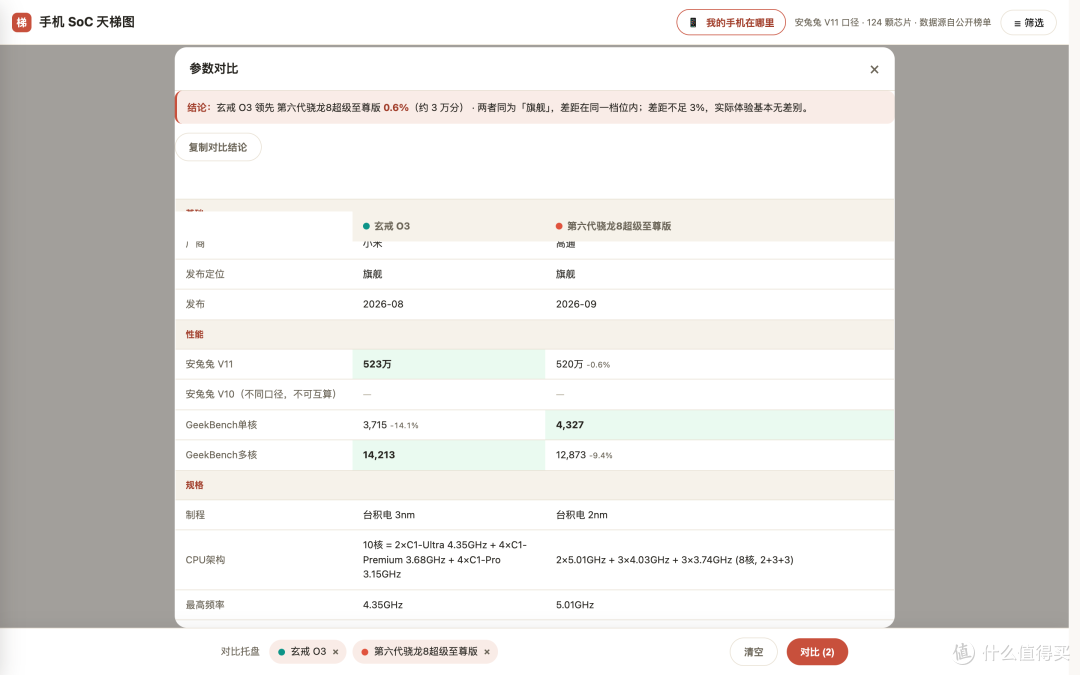
Task: Click the GeekBench多核 row label
Action: point(221,455)
